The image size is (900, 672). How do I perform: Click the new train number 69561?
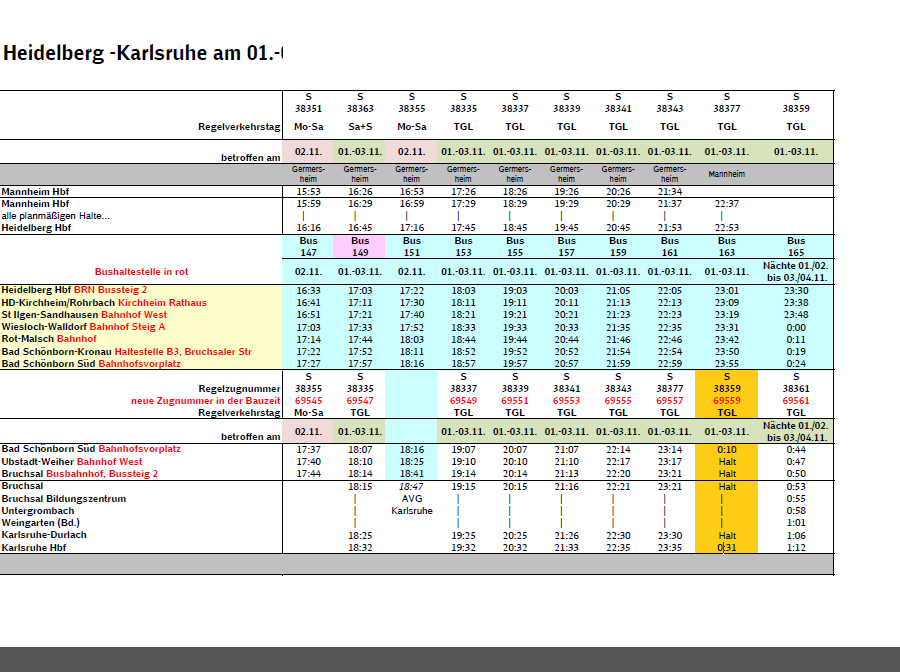click(796, 401)
